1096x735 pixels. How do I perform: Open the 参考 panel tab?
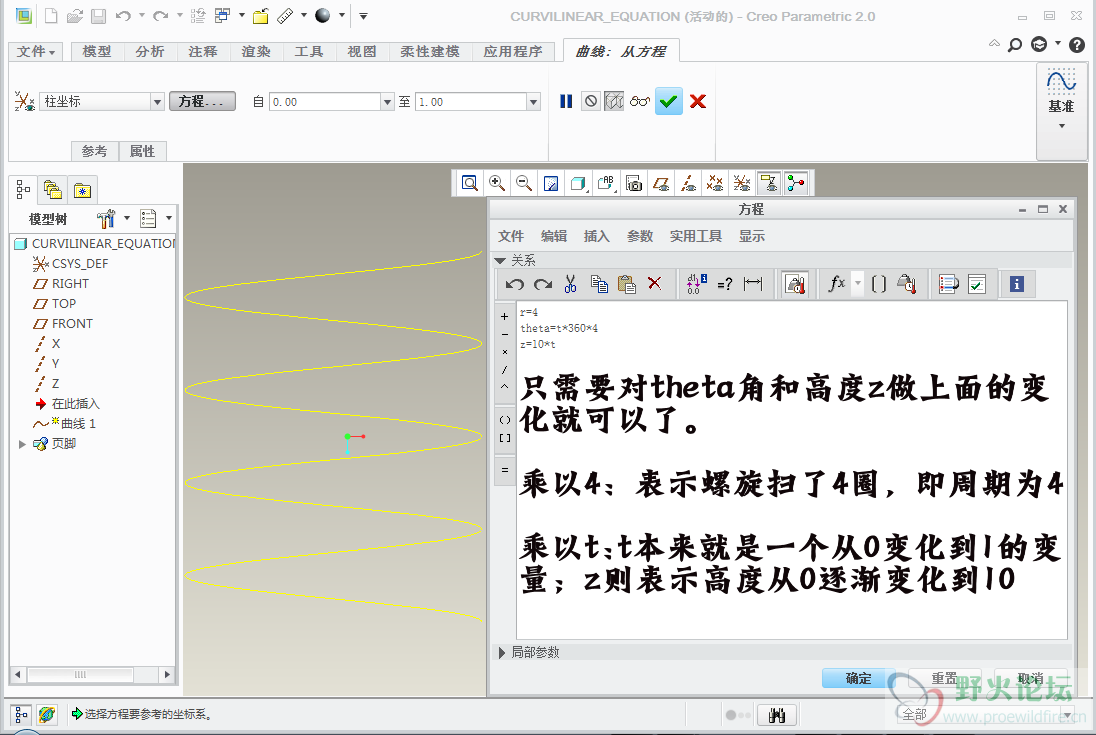pyautogui.click(x=94, y=151)
